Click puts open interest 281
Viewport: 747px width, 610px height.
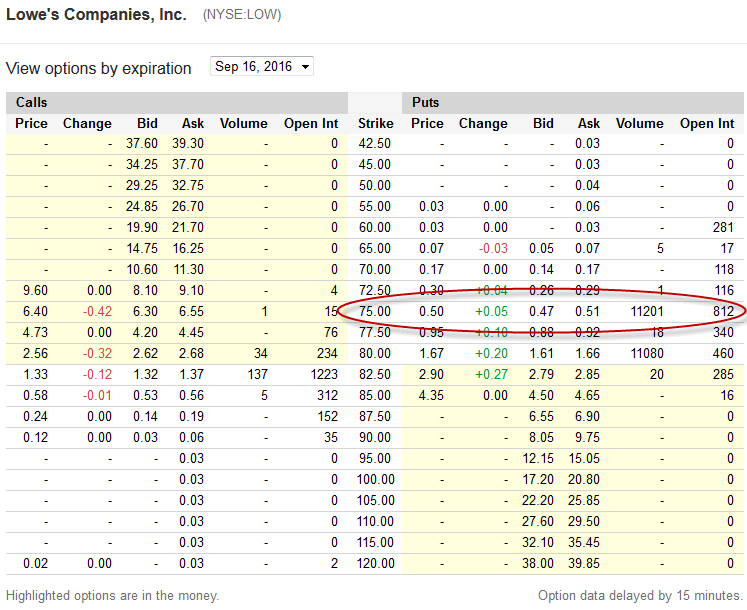723,227
